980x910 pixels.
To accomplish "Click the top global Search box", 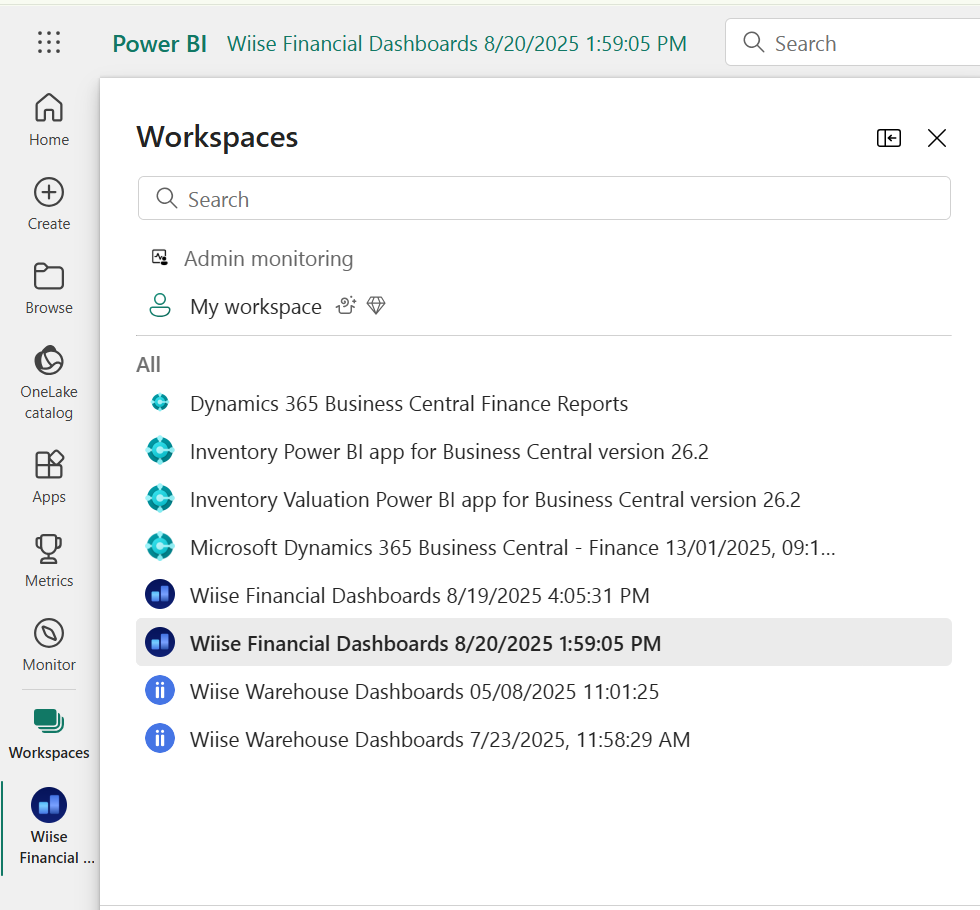I will point(852,42).
